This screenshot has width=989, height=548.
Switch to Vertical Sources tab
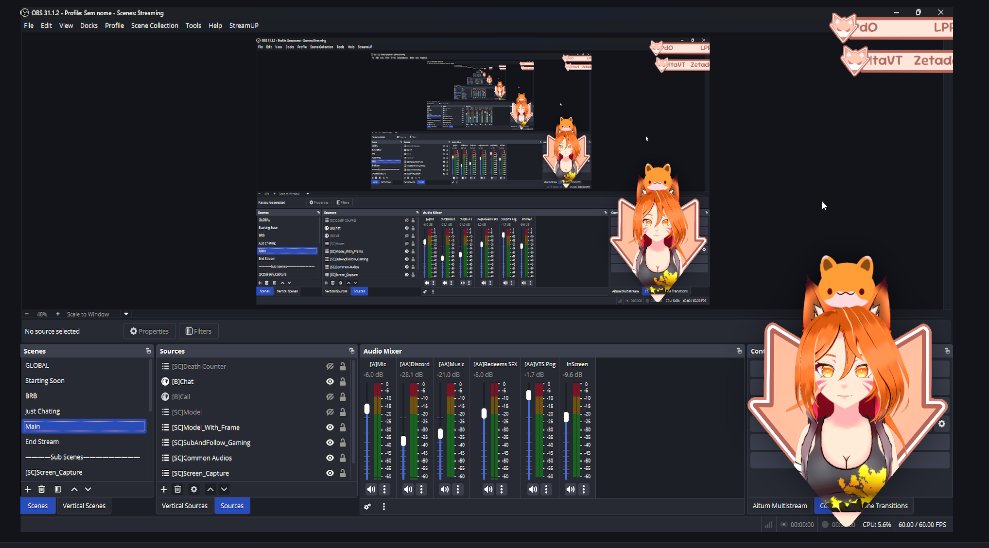click(184, 506)
